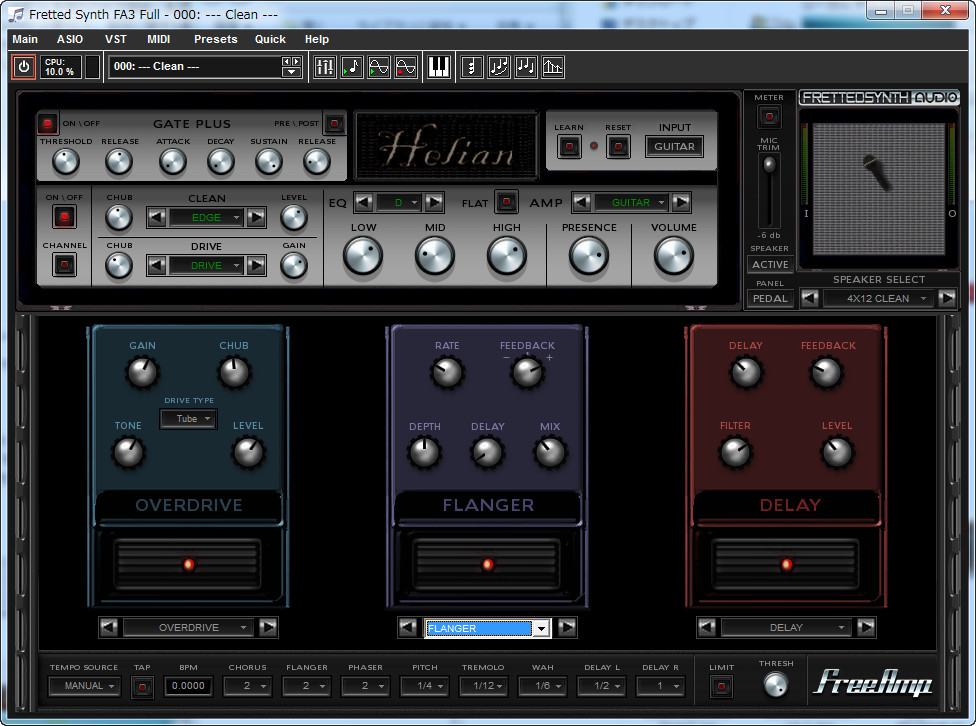Viewport: 976px width, 726px height.
Task: Select previous AMP model
Action: coord(581,202)
